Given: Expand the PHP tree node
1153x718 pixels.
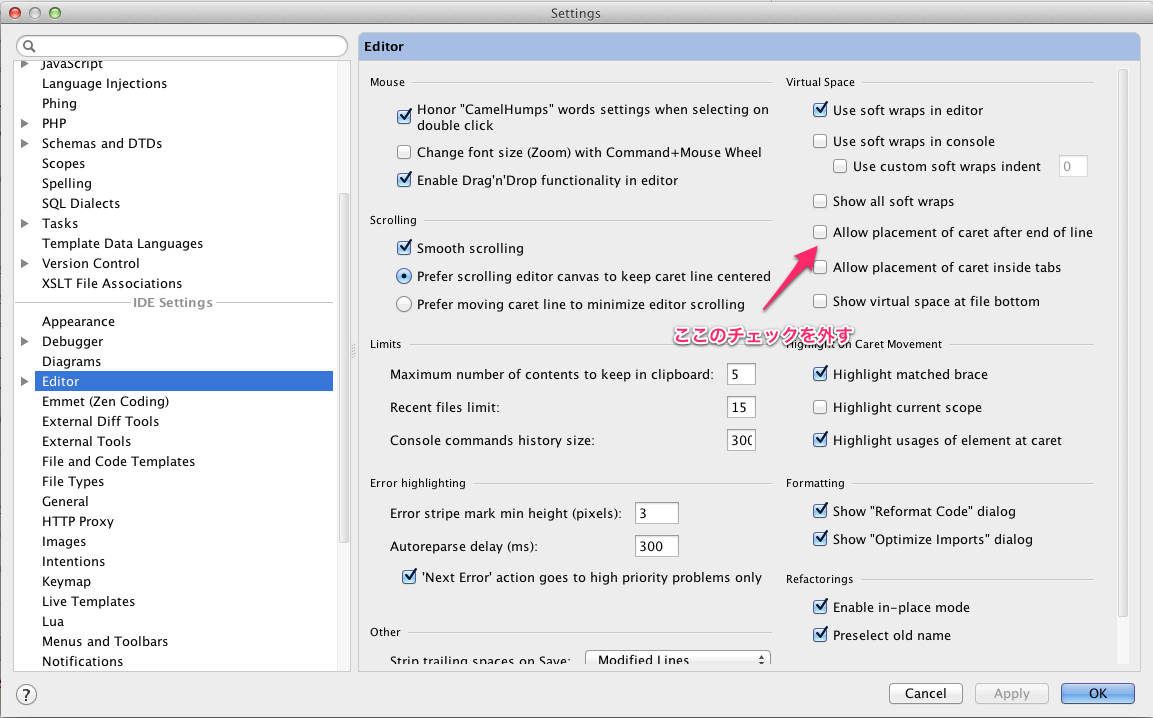Looking at the screenshot, I should [x=25, y=124].
